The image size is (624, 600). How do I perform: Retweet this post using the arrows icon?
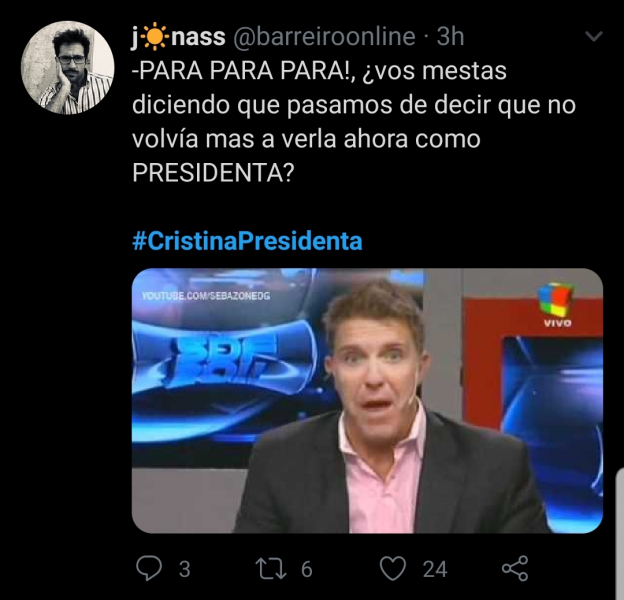click(271, 569)
